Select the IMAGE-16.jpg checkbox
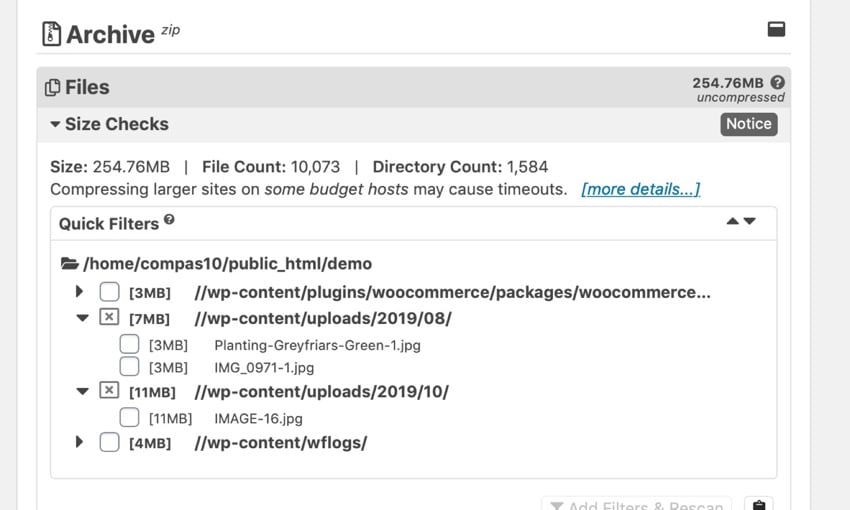Image resolution: width=850 pixels, height=510 pixels. tap(129, 417)
